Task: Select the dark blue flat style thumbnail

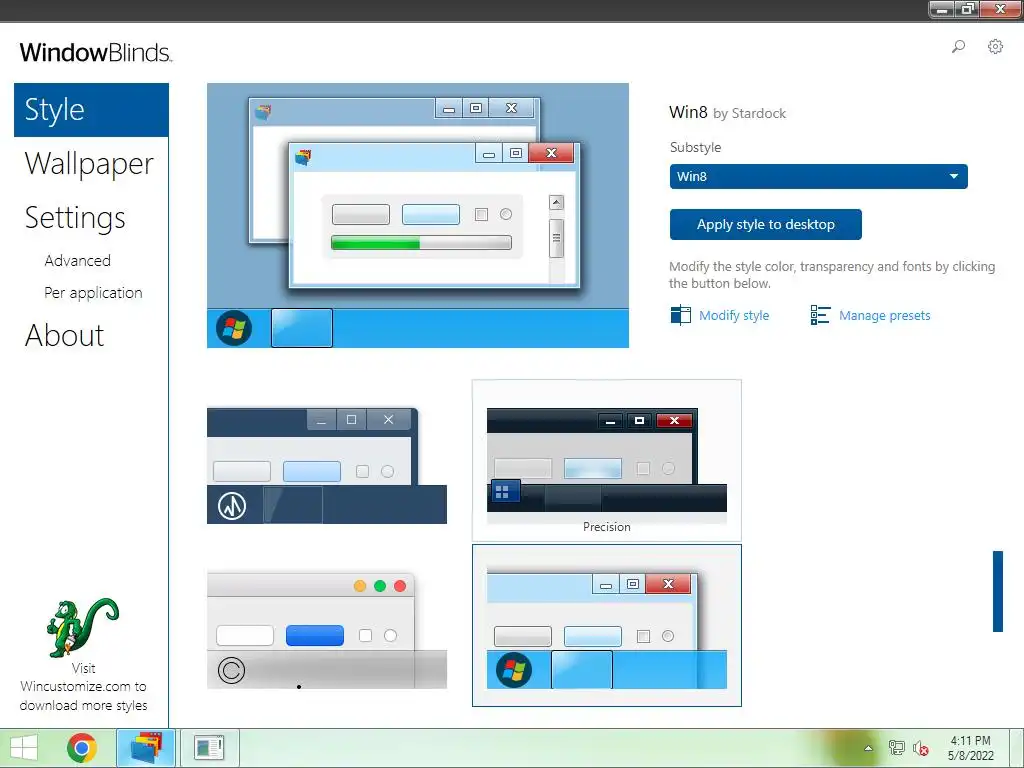Action: click(327, 466)
